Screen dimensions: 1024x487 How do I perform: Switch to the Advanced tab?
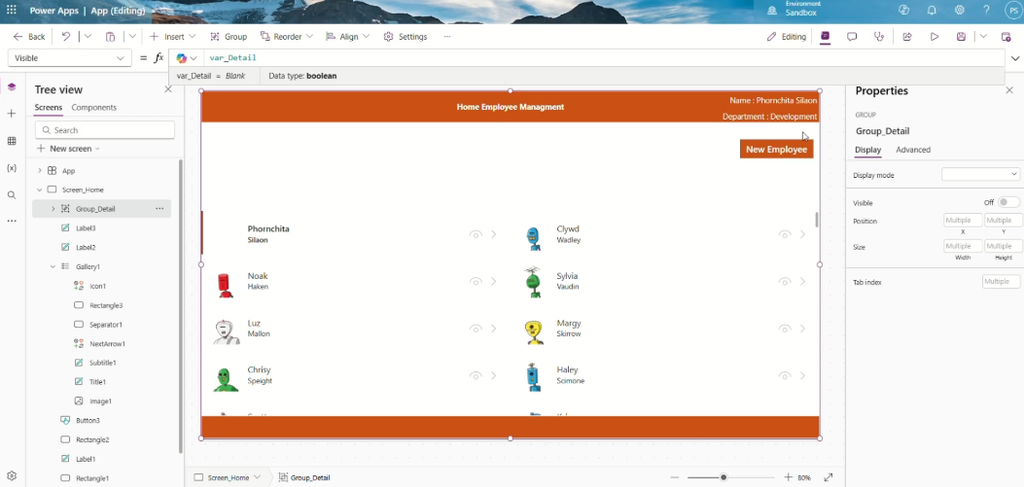(913, 149)
